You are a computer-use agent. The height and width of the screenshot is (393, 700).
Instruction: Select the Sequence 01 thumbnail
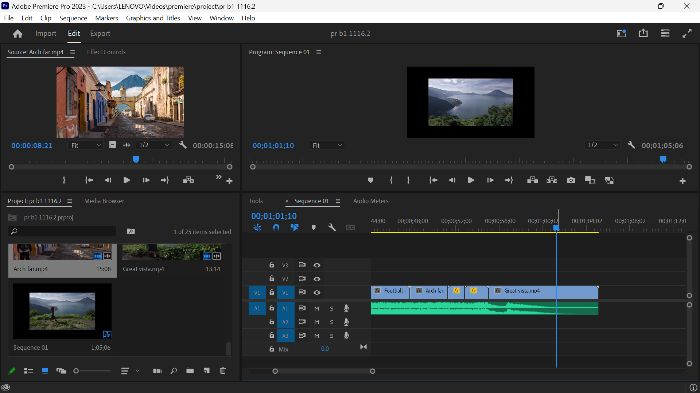click(x=62, y=311)
